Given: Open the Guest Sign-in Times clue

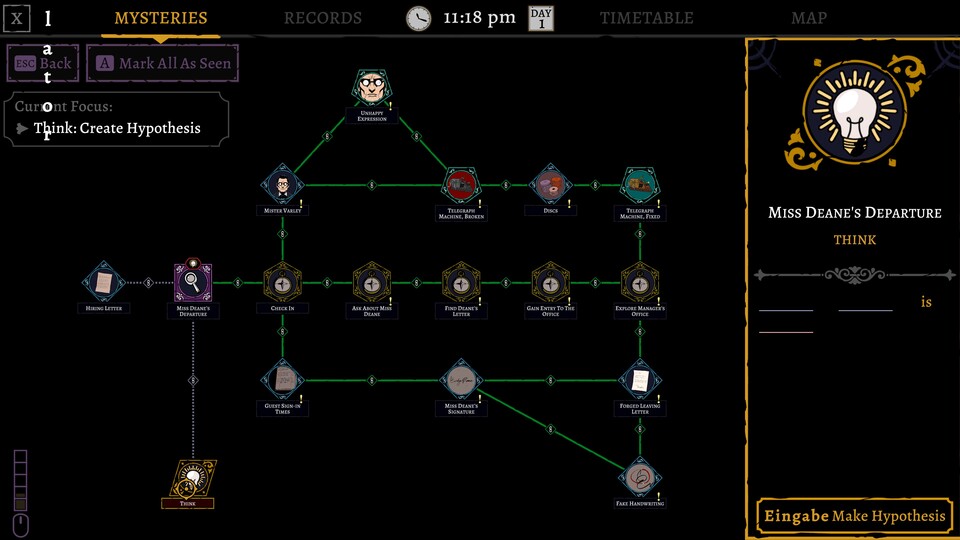Looking at the screenshot, I should 282,380.
